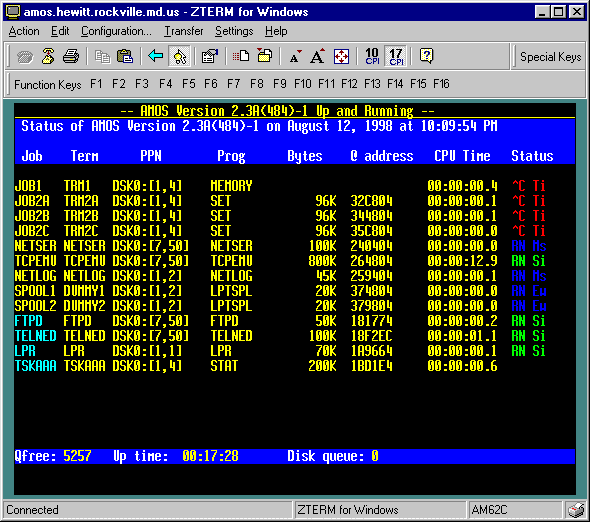Open the Transfer menu
This screenshot has height=522, width=590.
tap(184, 31)
